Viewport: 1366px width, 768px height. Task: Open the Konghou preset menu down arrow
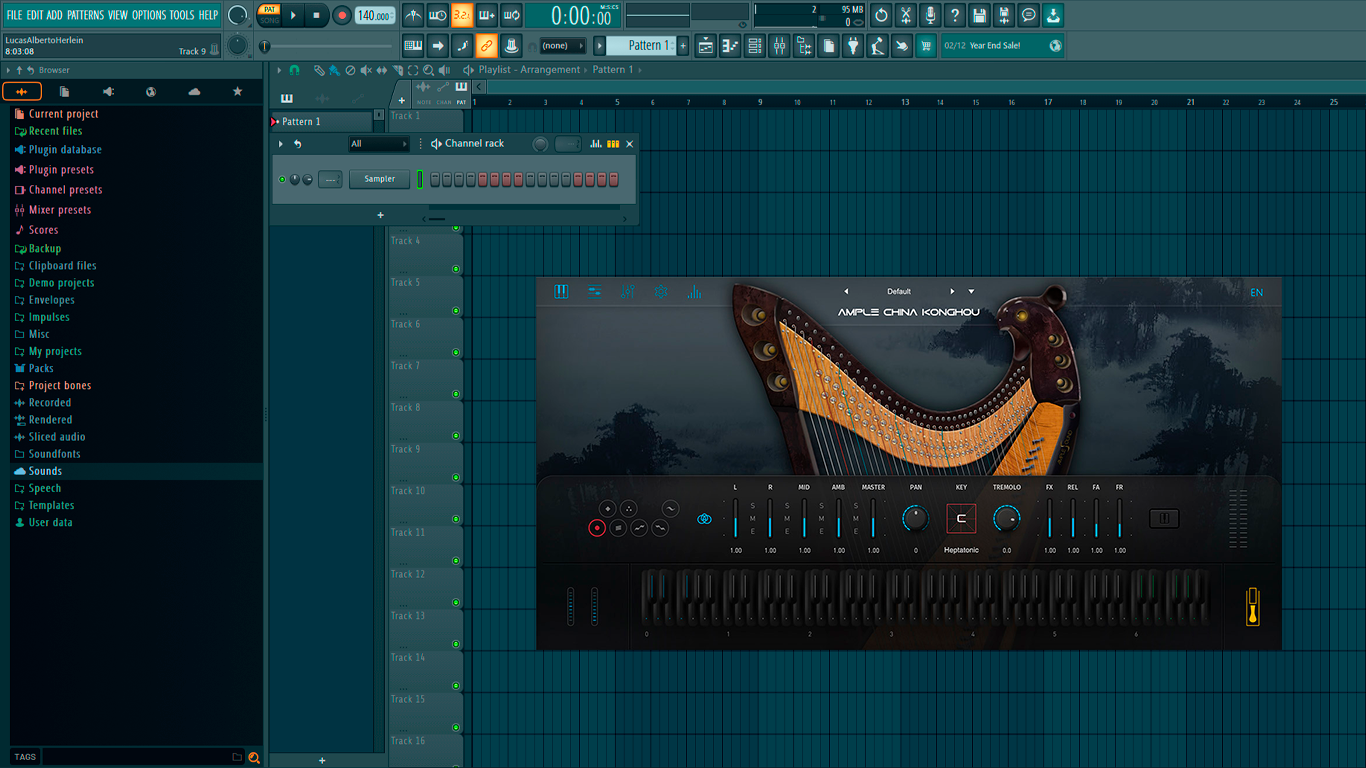coord(971,292)
